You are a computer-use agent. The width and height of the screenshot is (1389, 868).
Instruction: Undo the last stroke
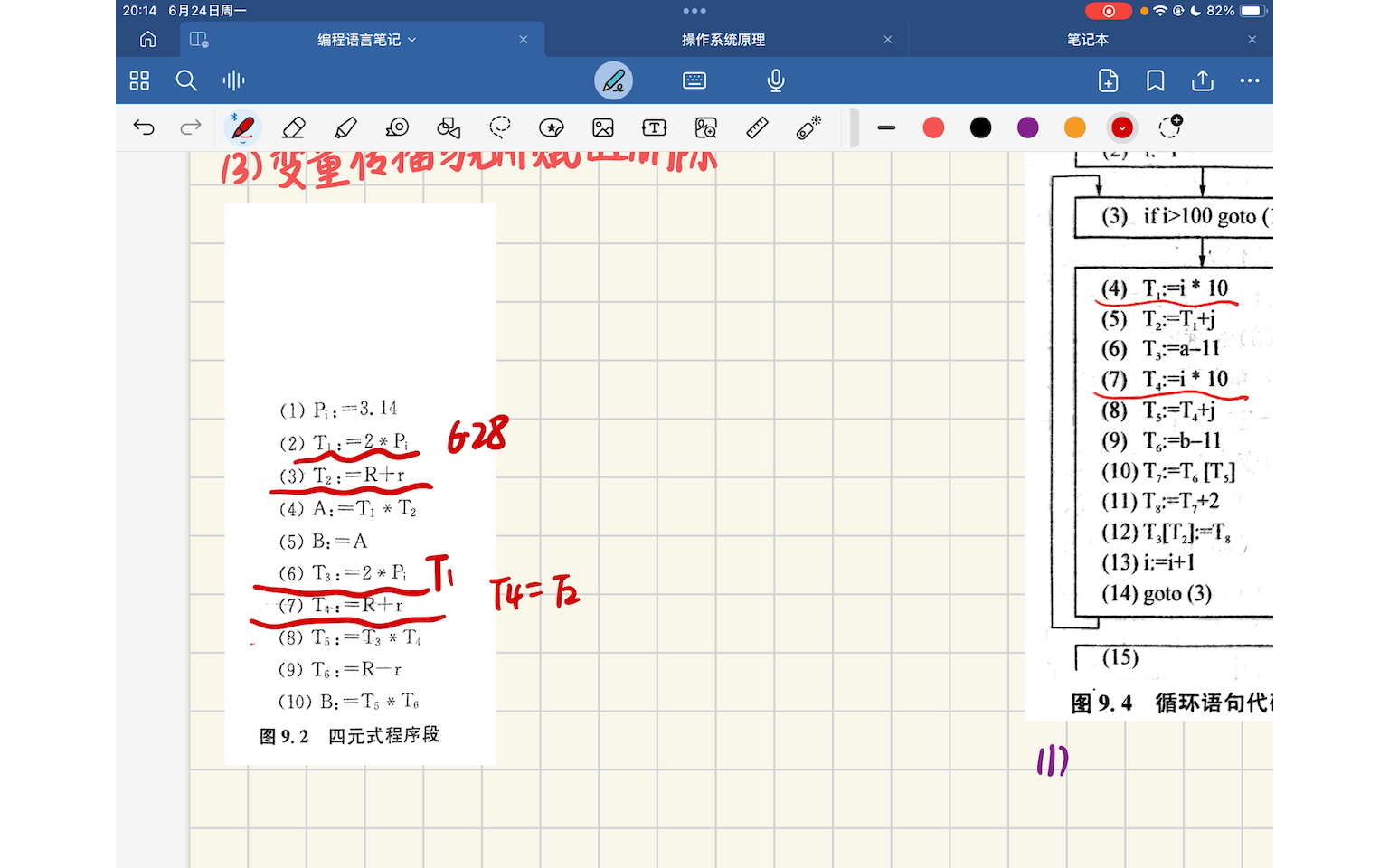tap(144, 127)
